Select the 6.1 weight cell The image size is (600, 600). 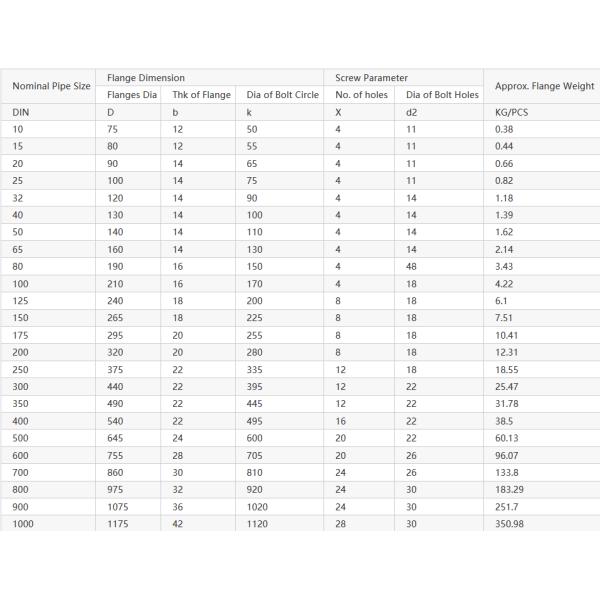501,301
